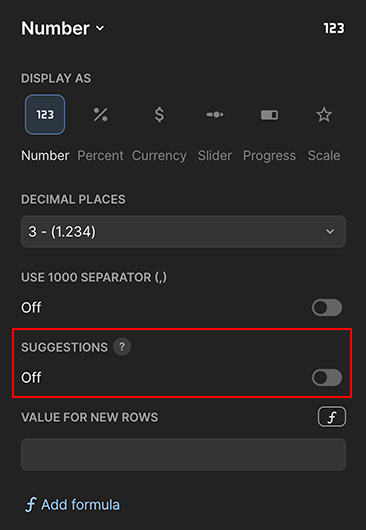Select the star Scale display icon
366x530 pixels.
point(324,115)
